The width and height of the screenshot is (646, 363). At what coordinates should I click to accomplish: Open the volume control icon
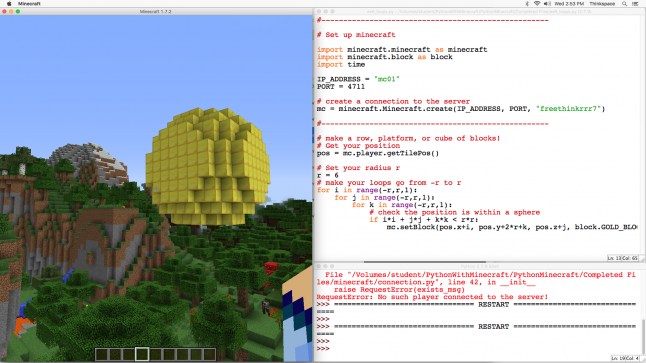pos(547,4)
